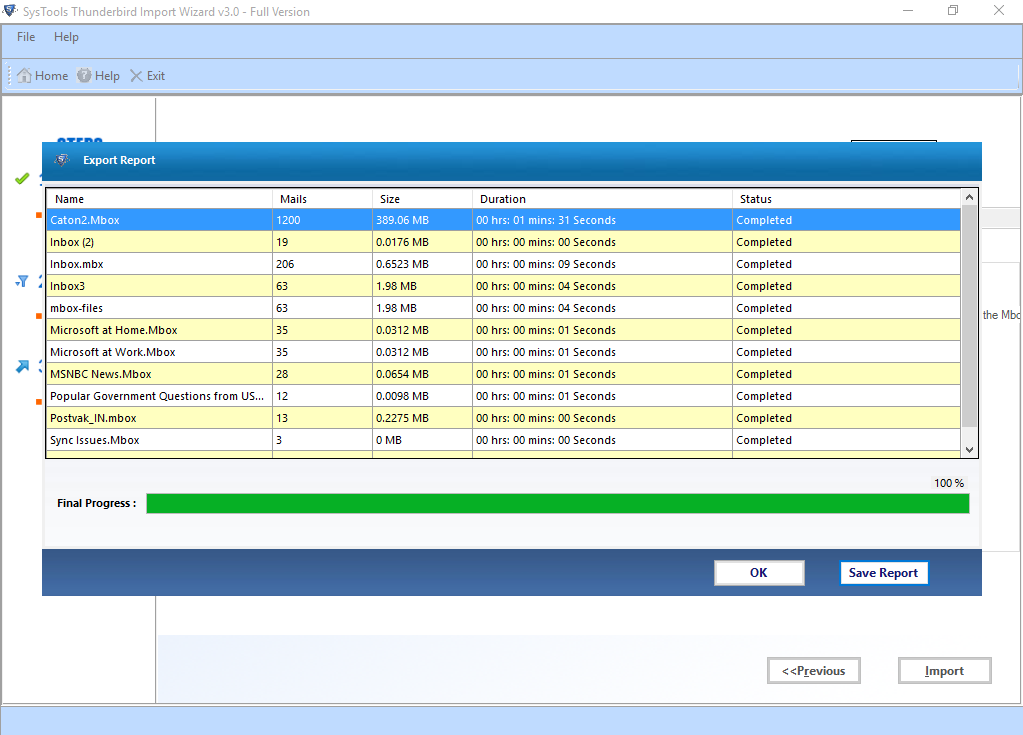Viewport: 1023px width, 735px height.
Task: Click the 00 mins: 31 Seconds duration cell
Action: tap(602, 220)
